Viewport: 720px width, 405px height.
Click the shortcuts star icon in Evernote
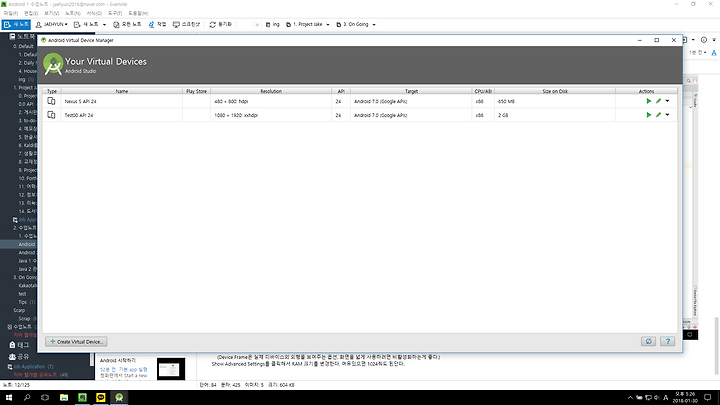click(x=257, y=24)
